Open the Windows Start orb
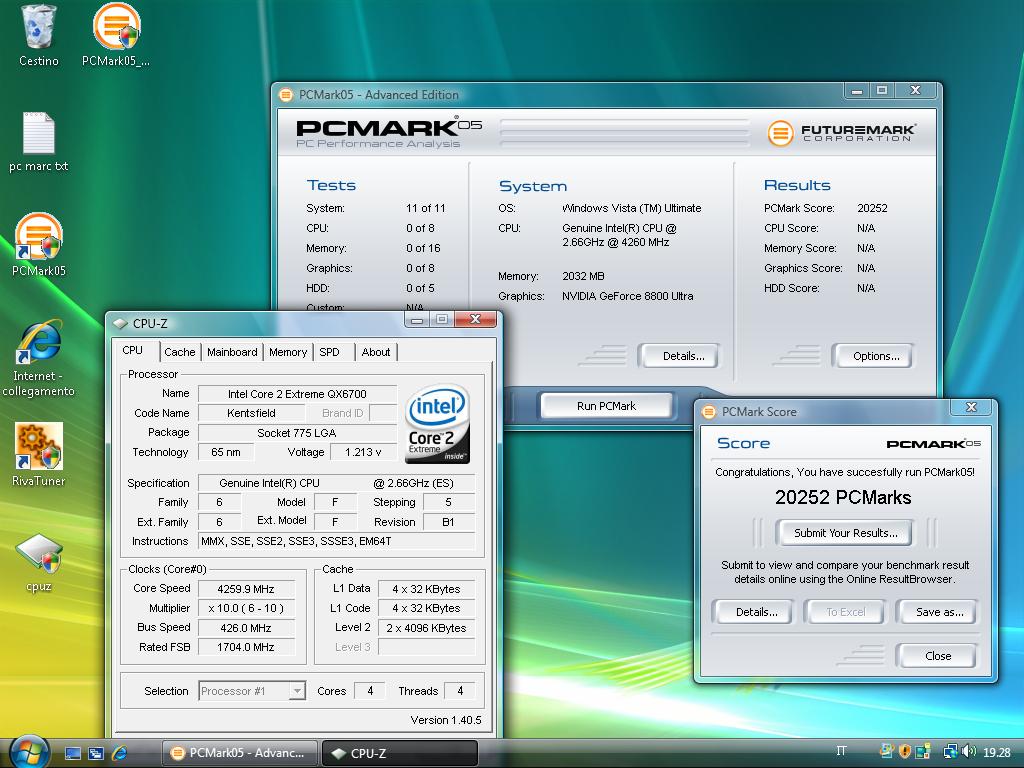1024x768 pixels. point(29,752)
